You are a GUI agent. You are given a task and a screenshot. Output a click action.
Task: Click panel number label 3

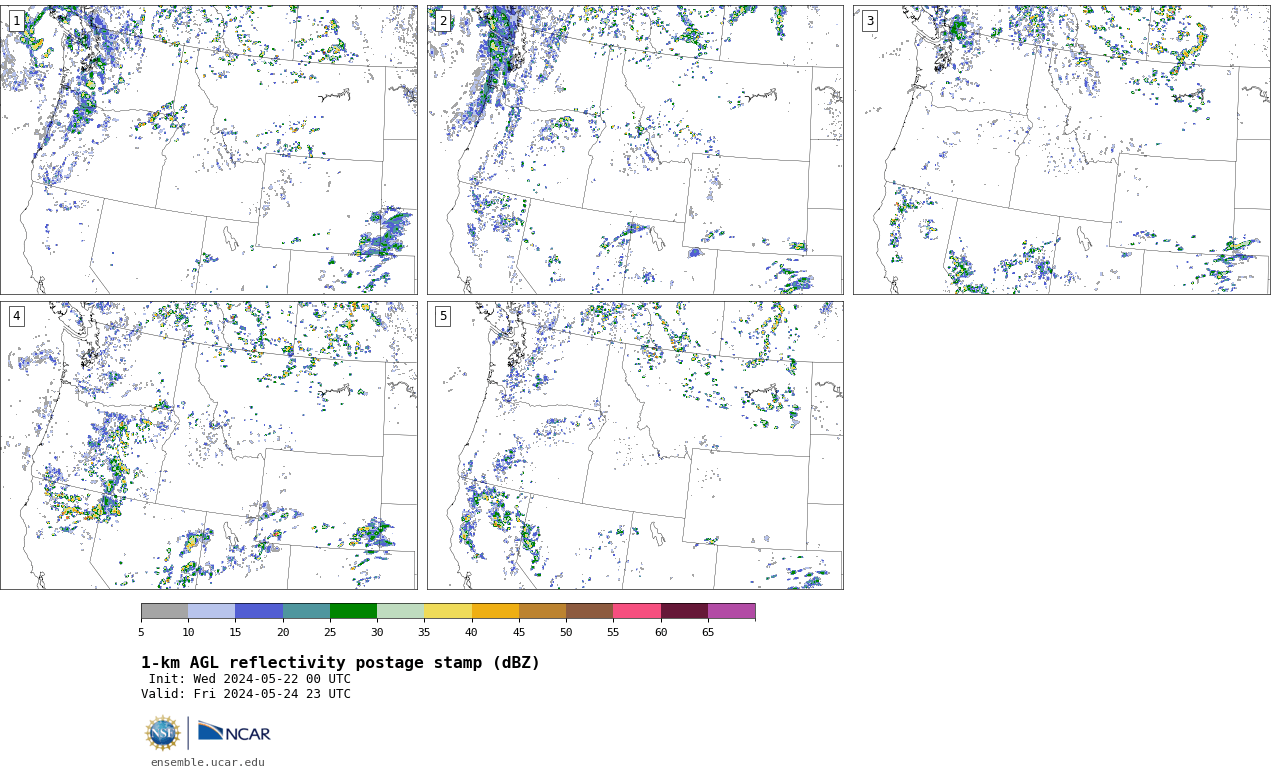coord(870,21)
